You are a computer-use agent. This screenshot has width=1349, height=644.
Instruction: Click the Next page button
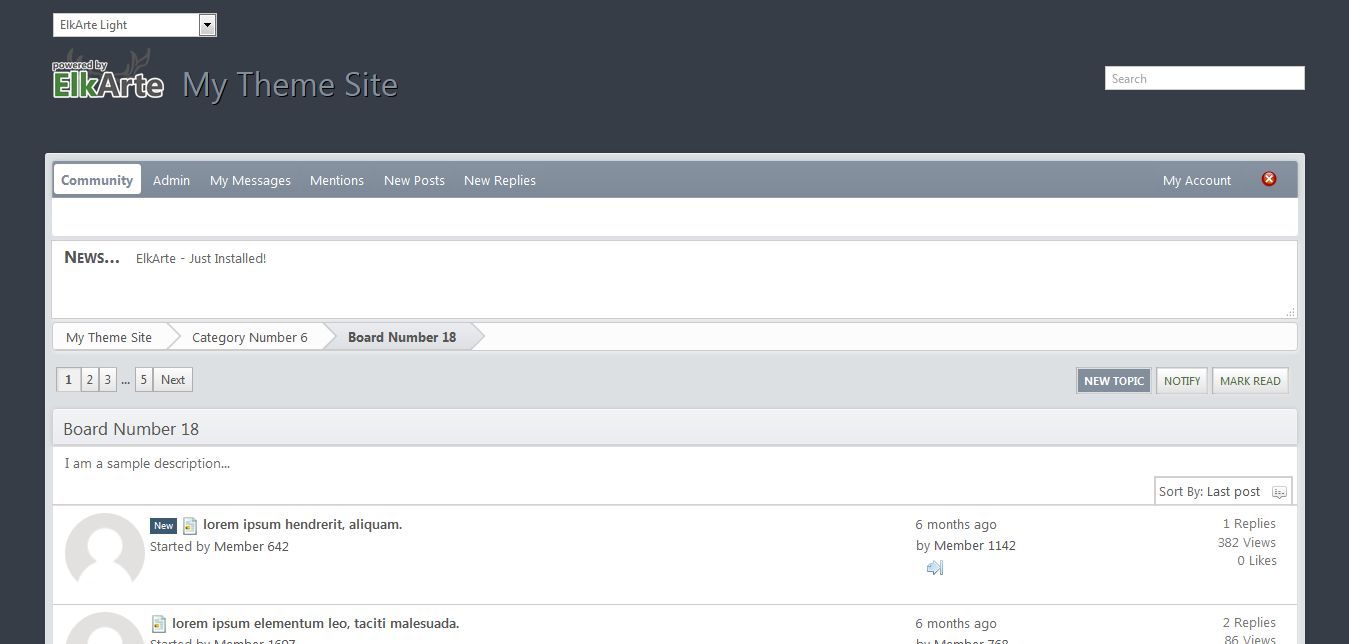(173, 380)
